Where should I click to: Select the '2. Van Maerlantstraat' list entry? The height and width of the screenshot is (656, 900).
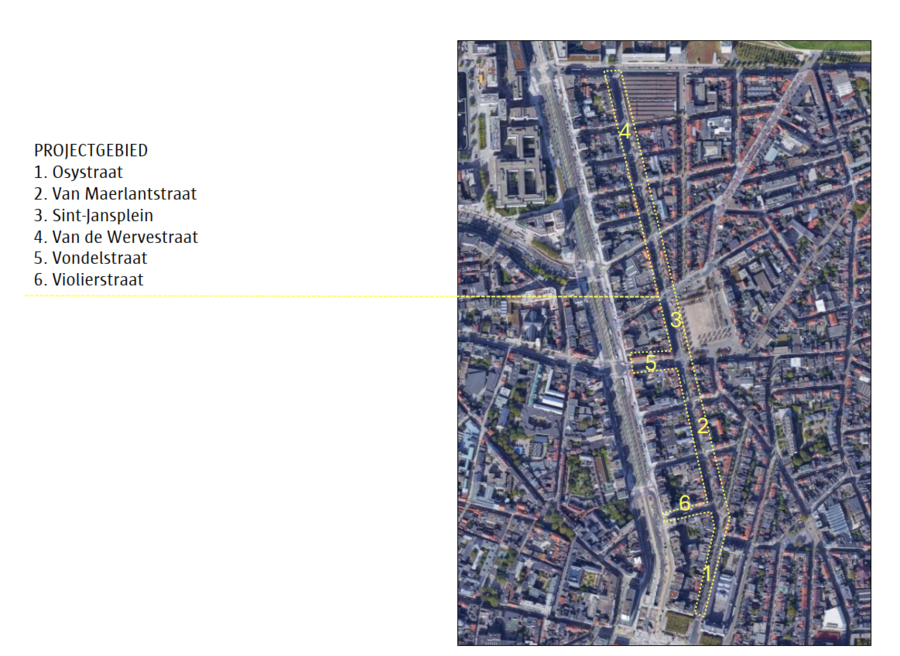coord(115,194)
